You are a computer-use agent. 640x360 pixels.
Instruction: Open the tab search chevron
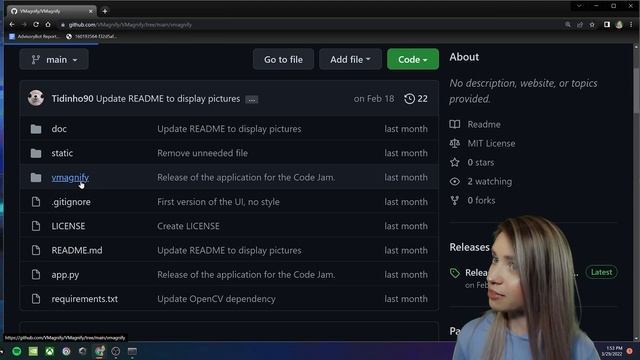pyautogui.click(x=579, y=6)
